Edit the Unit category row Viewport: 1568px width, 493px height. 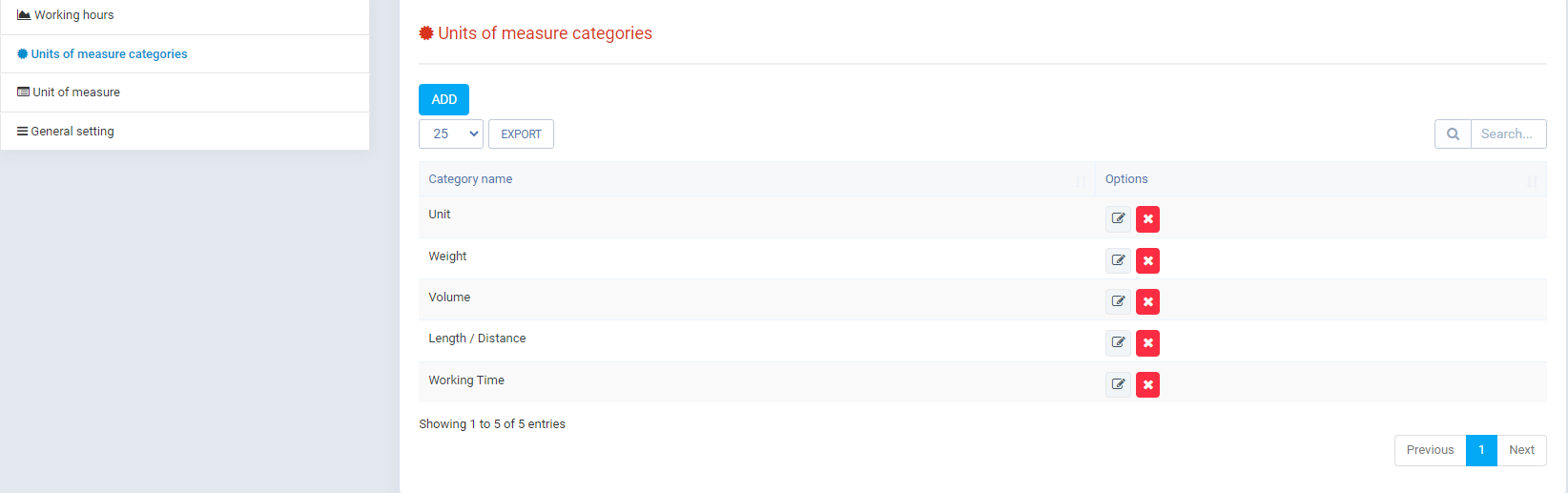coord(1118,219)
